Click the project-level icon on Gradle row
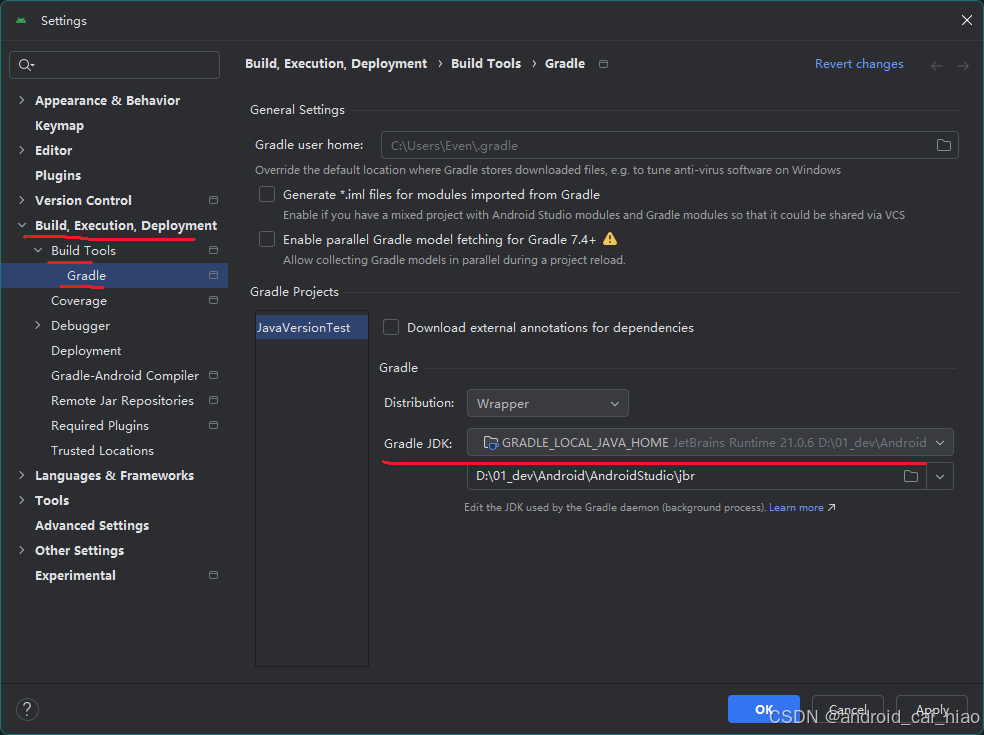The width and height of the screenshot is (984, 735). click(x=213, y=276)
